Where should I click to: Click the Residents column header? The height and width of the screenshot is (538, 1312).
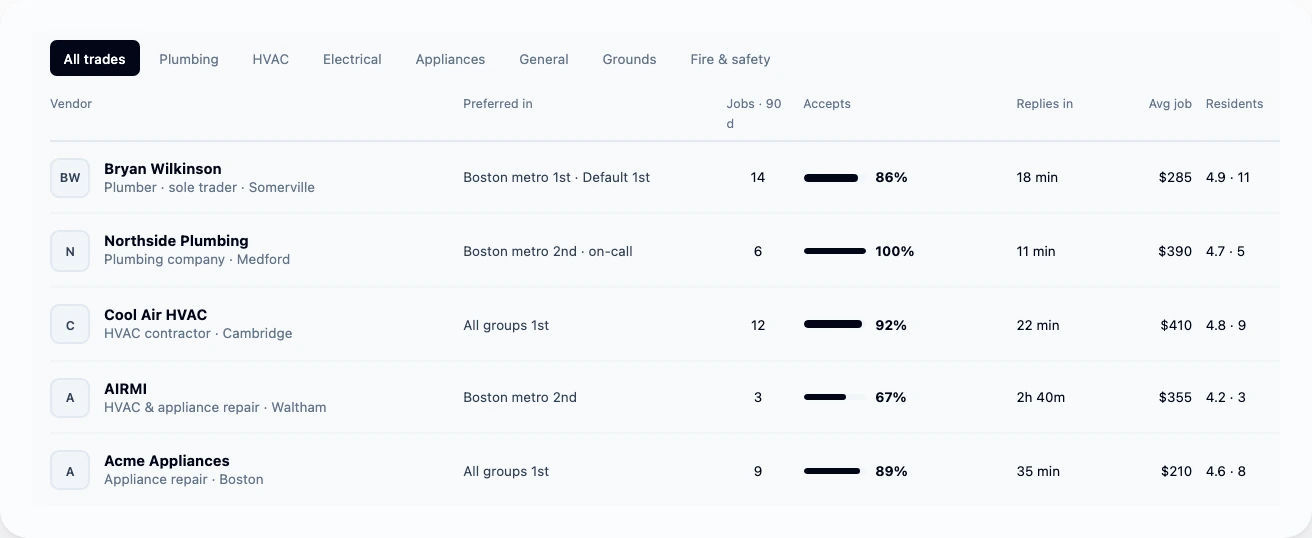tap(1234, 104)
